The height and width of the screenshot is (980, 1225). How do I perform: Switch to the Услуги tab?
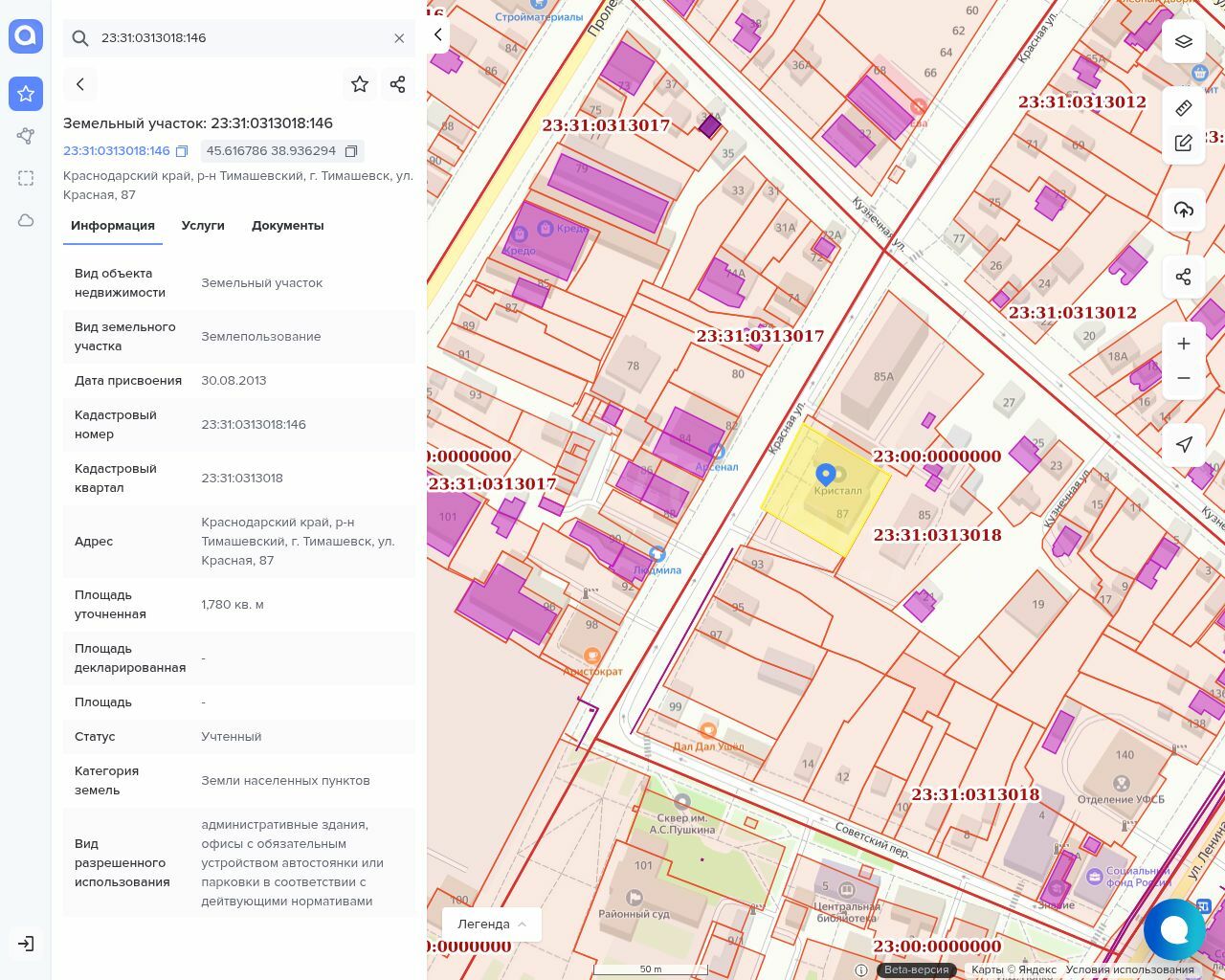pos(203,226)
